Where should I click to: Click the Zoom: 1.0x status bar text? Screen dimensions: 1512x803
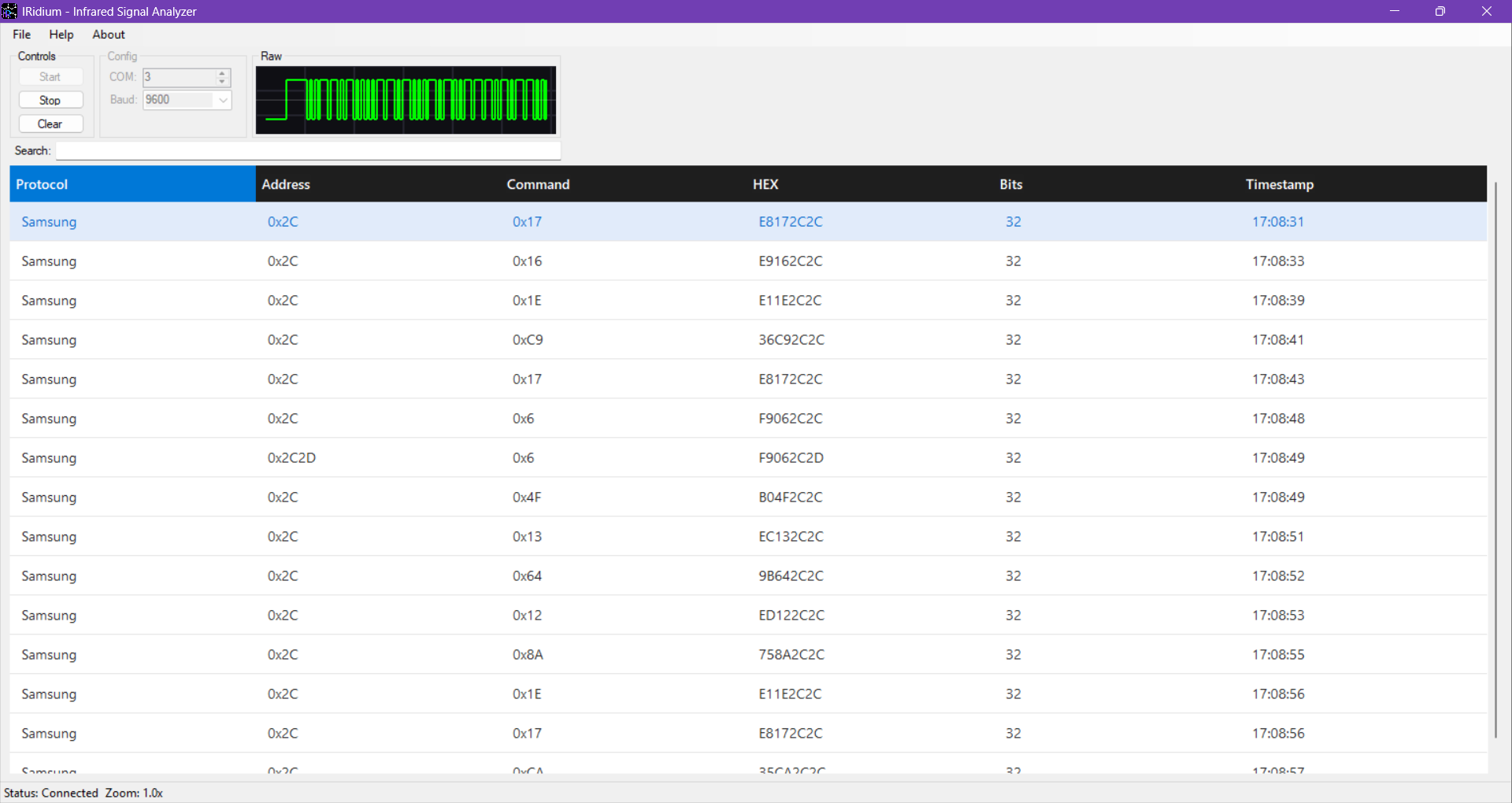point(134,793)
